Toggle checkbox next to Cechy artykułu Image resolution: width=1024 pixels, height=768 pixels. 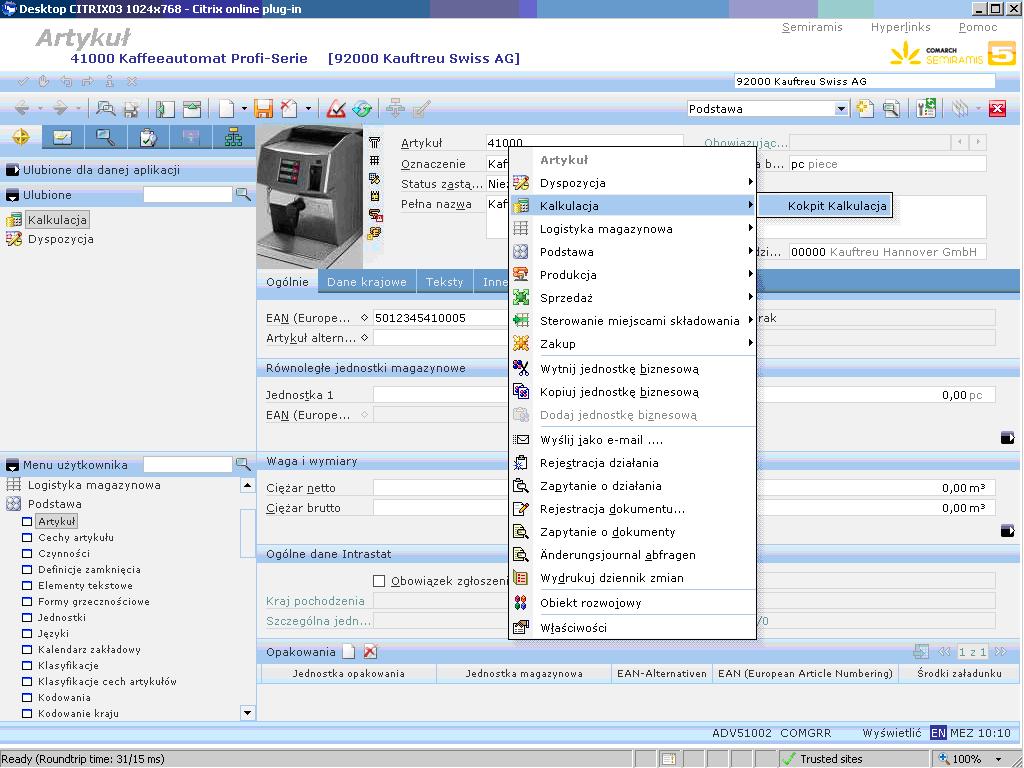click(27, 537)
